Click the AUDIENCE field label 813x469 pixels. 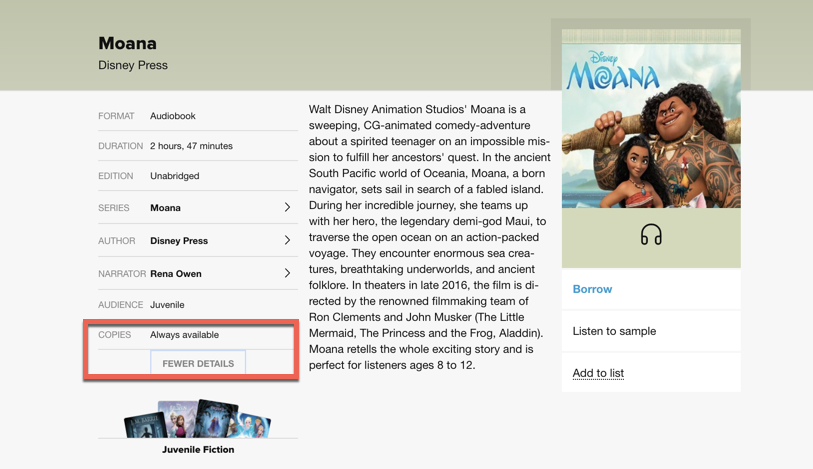click(x=120, y=305)
